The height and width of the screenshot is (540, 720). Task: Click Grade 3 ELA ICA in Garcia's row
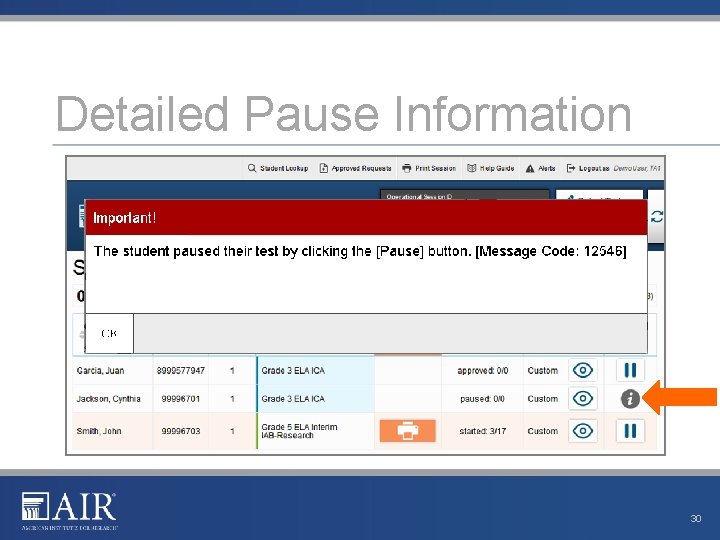[x=293, y=371]
